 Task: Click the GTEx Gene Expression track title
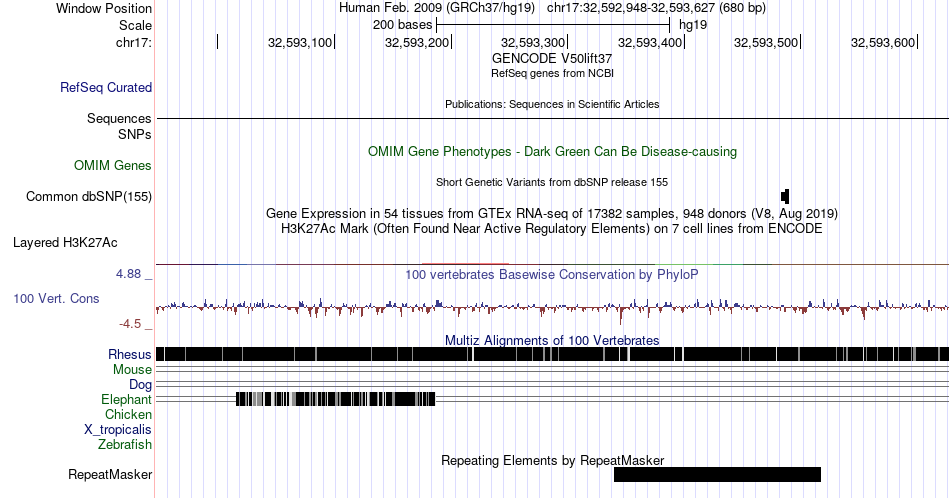[552, 213]
